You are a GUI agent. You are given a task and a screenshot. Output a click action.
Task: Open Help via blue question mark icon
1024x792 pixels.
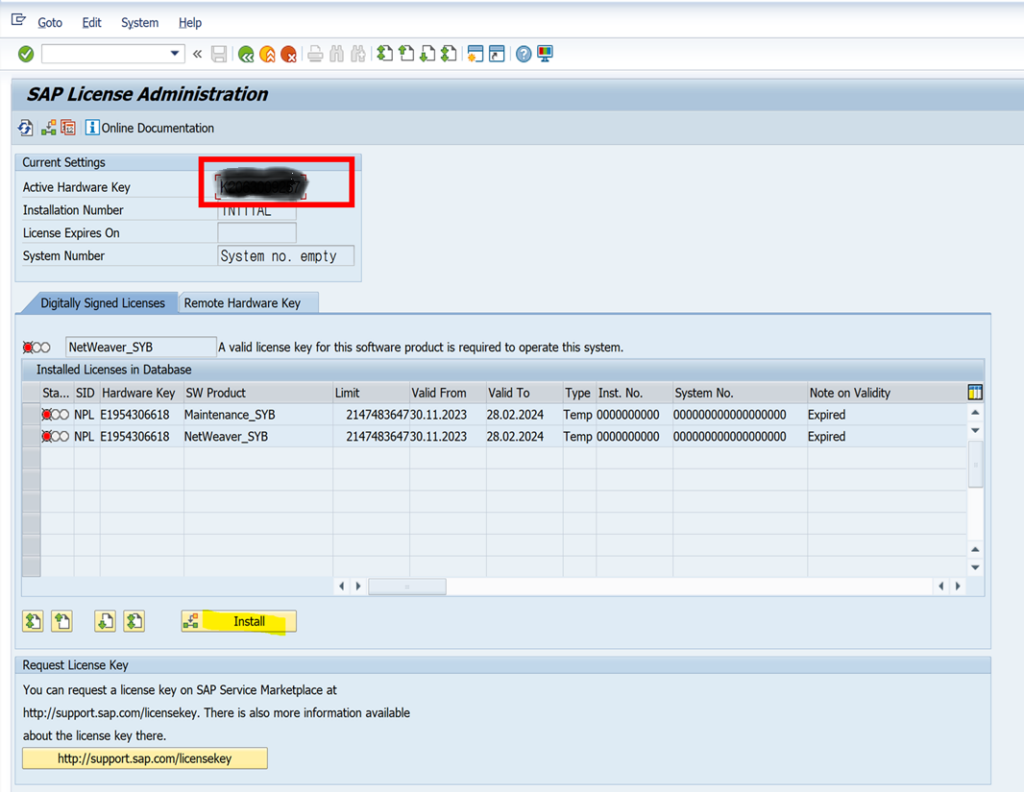[524, 54]
